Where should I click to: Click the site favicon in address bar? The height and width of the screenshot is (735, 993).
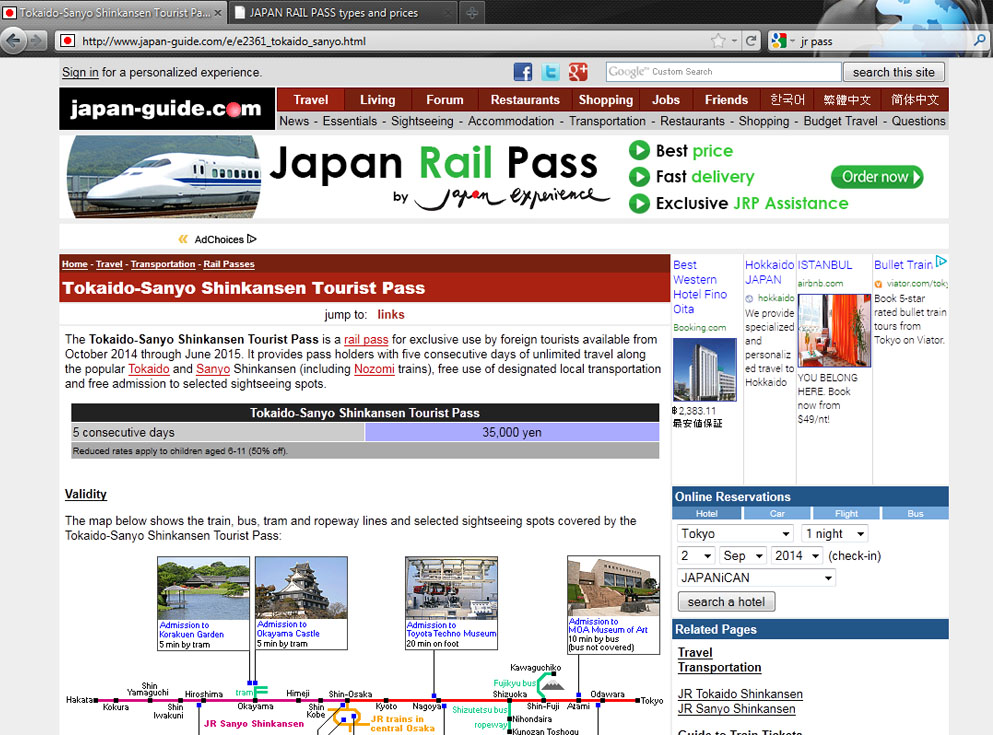tap(67, 41)
